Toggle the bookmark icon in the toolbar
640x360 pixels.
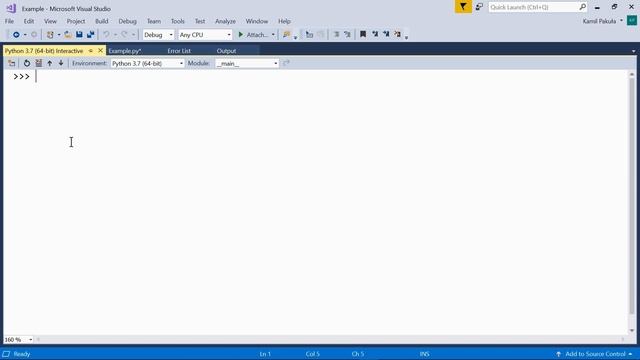[363, 35]
